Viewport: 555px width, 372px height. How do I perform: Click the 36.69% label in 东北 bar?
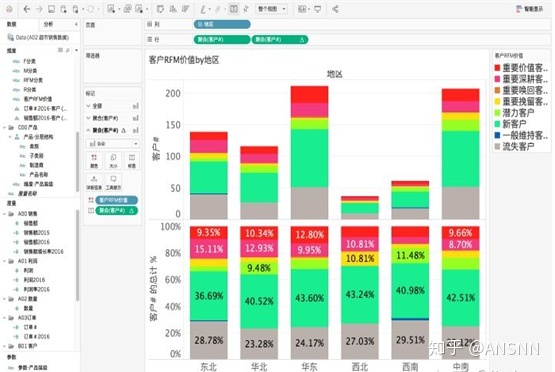(209, 296)
